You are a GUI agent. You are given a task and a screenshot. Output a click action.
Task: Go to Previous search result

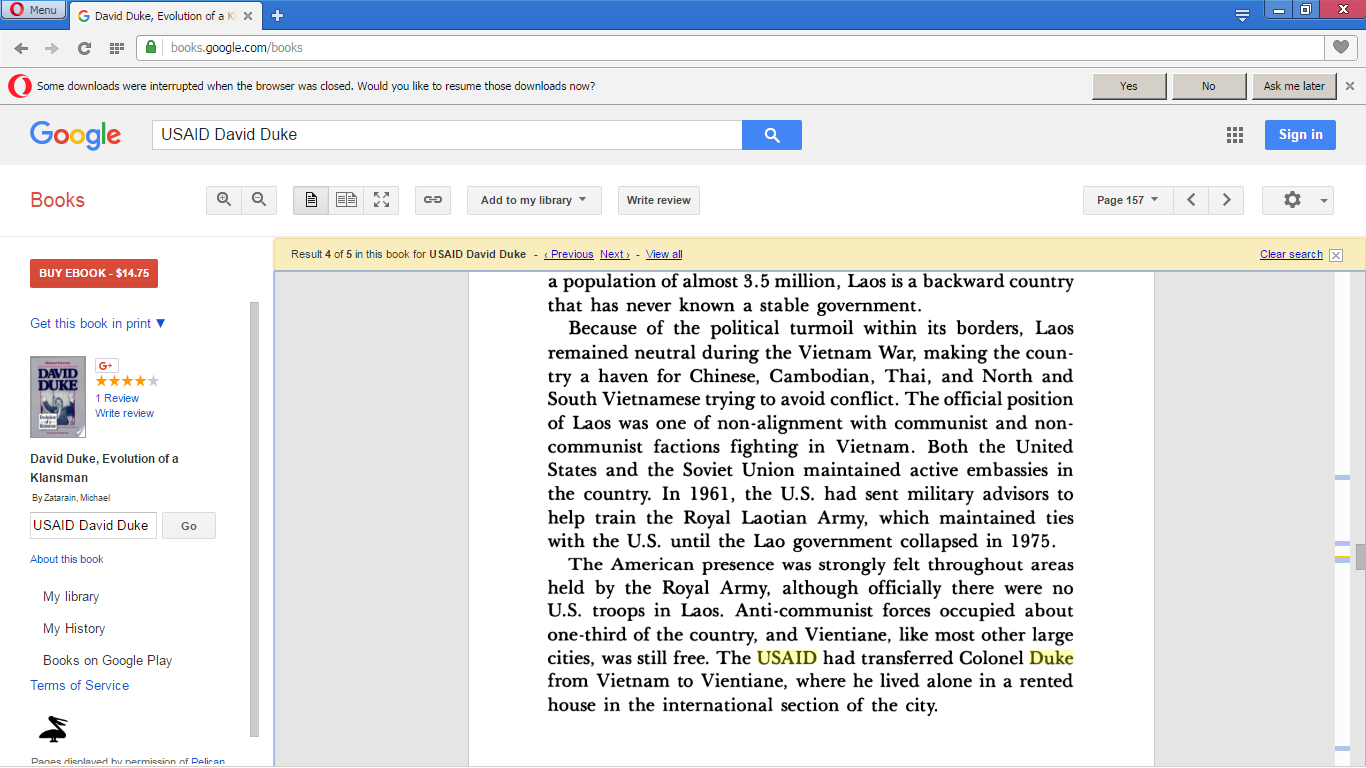click(569, 254)
